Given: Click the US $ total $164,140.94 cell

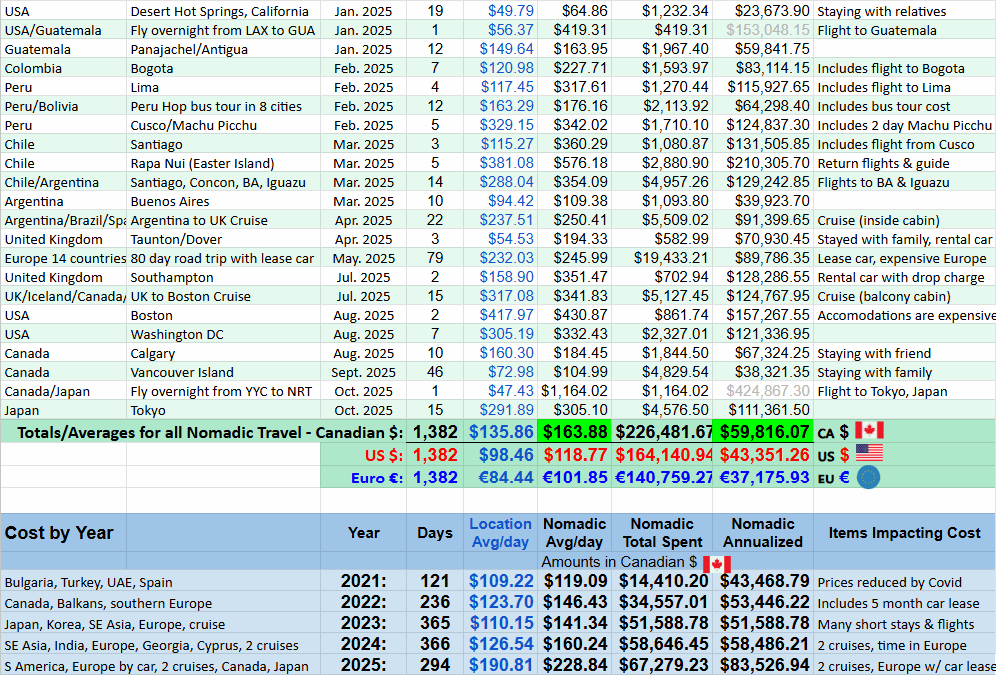Looking at the screenshot, I should [x=661, y=454].
